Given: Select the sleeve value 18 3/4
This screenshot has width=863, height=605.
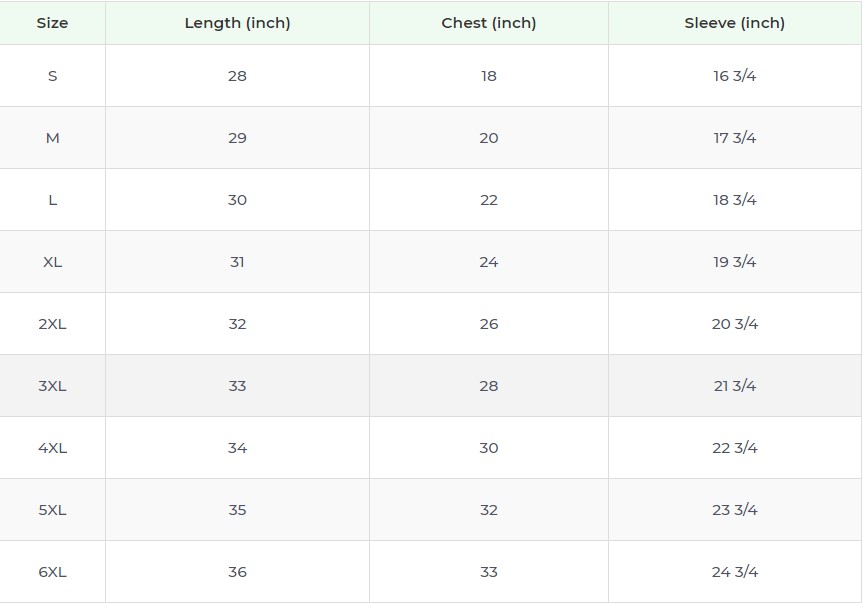Looking at the screenshot, I should click(x=735, y=200).
